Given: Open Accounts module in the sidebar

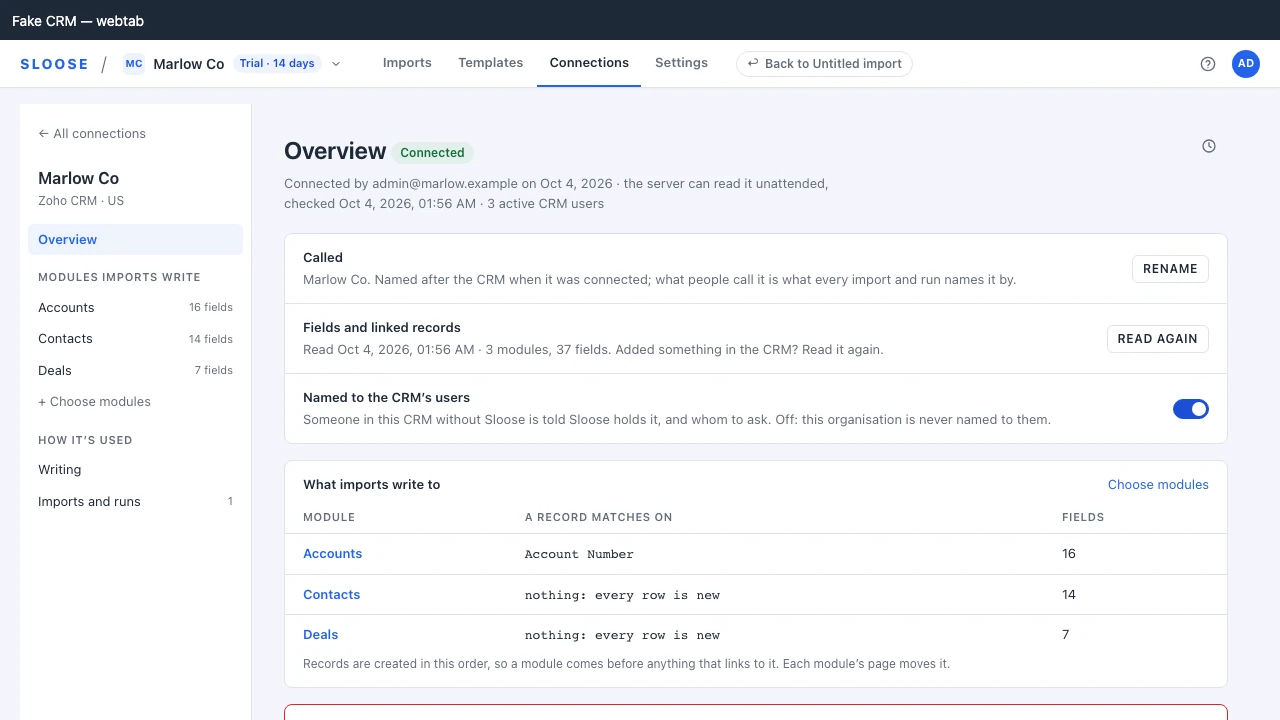Looking at the screenshot, I should [135, 308].
